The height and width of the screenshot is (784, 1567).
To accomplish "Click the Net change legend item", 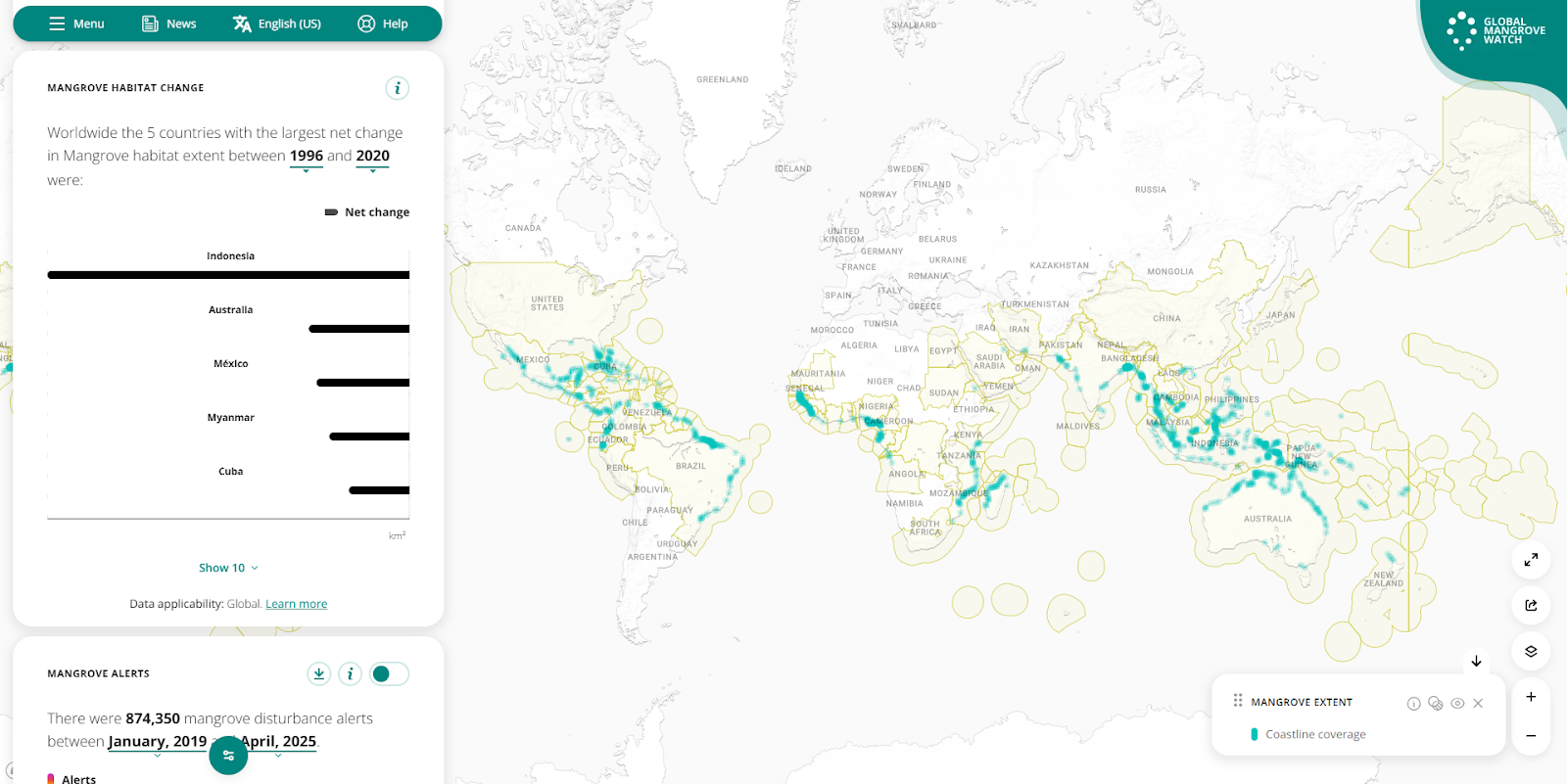I will pyautogui.click(x=367, y=212).
